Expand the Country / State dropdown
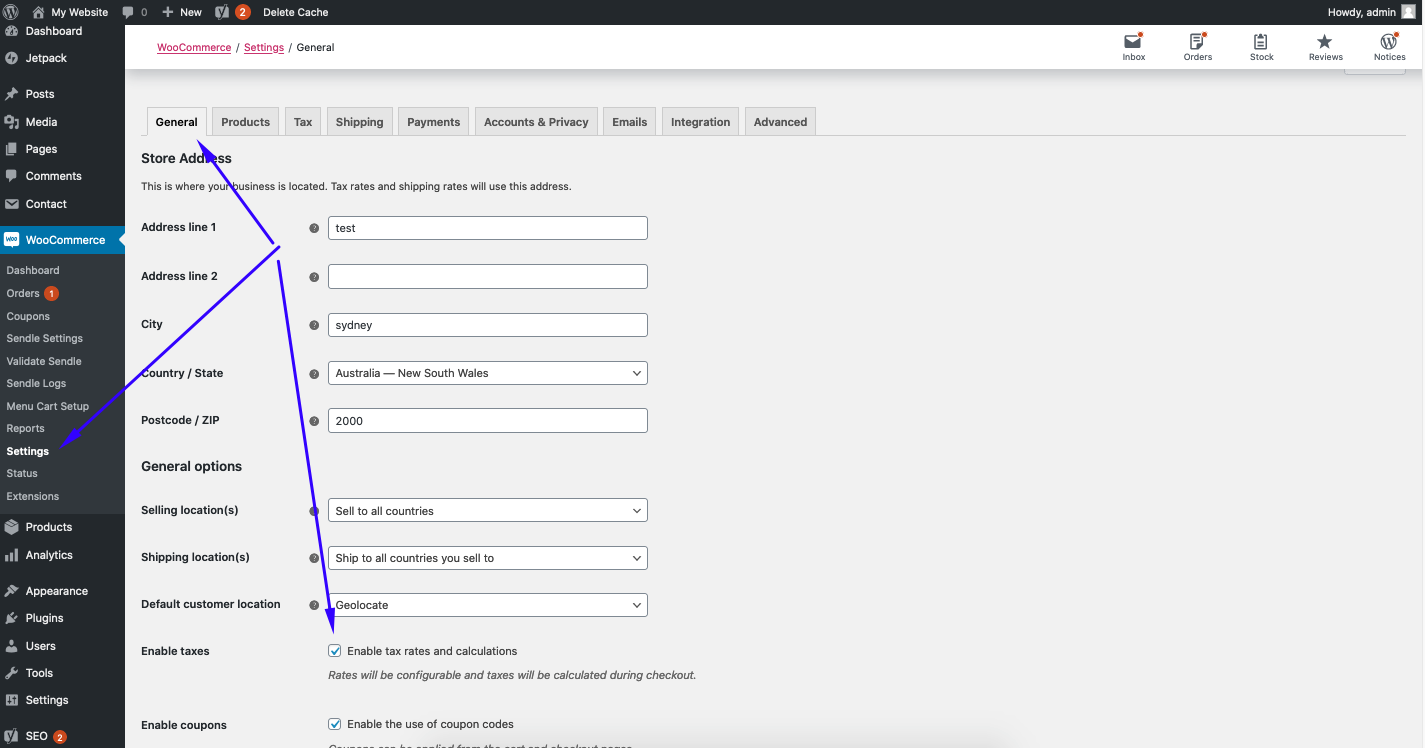 [487, 373]
